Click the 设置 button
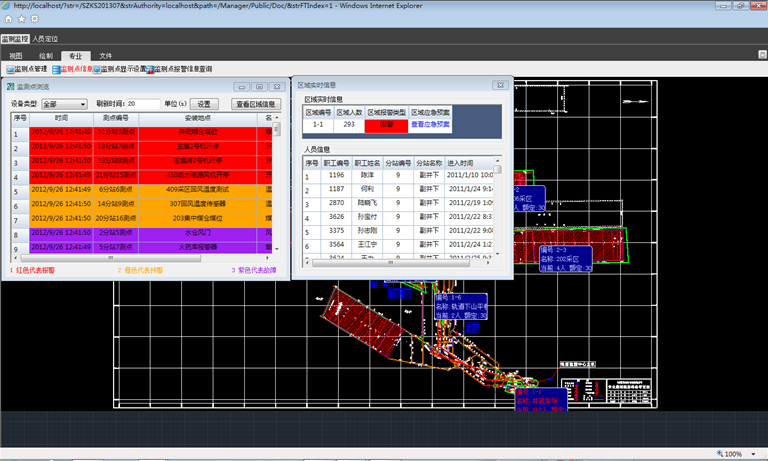 click(203, 104)
